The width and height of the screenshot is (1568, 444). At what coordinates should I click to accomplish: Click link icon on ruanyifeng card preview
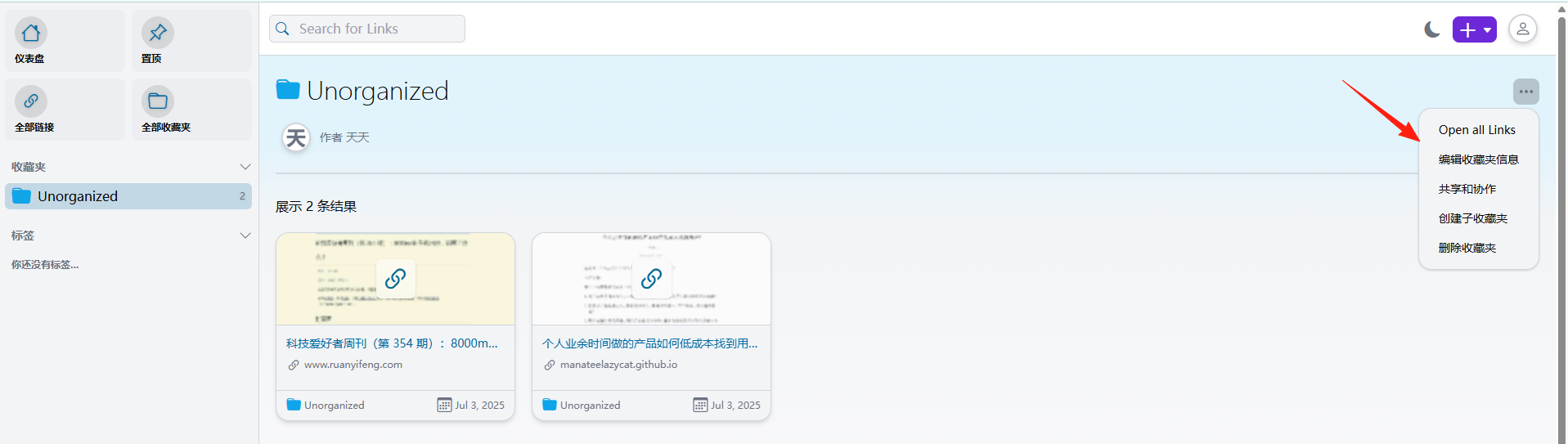coord(395,279)
